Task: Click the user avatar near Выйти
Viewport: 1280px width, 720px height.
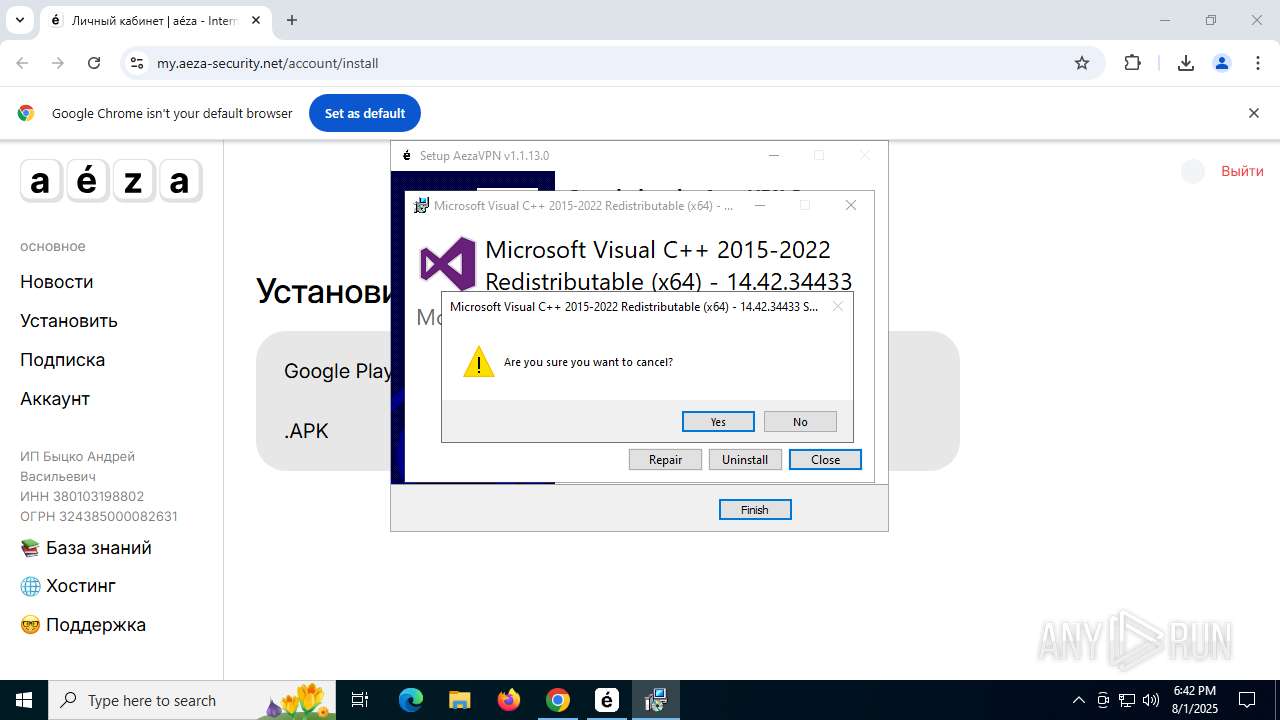Action: (1193, 171)
